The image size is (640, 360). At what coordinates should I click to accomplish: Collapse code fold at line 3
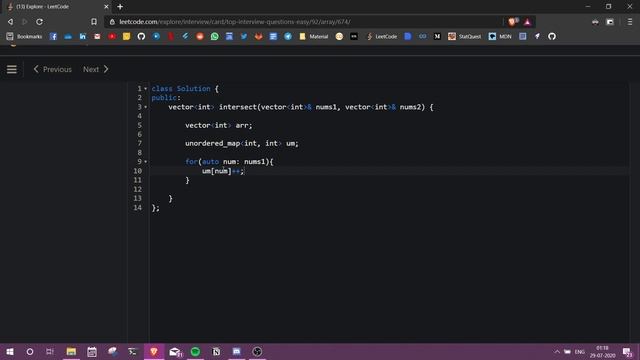point(145,107)
